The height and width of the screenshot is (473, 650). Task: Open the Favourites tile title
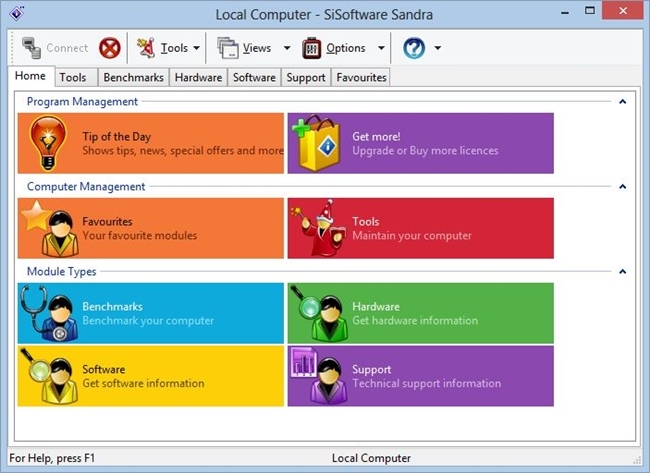(107, 221)
